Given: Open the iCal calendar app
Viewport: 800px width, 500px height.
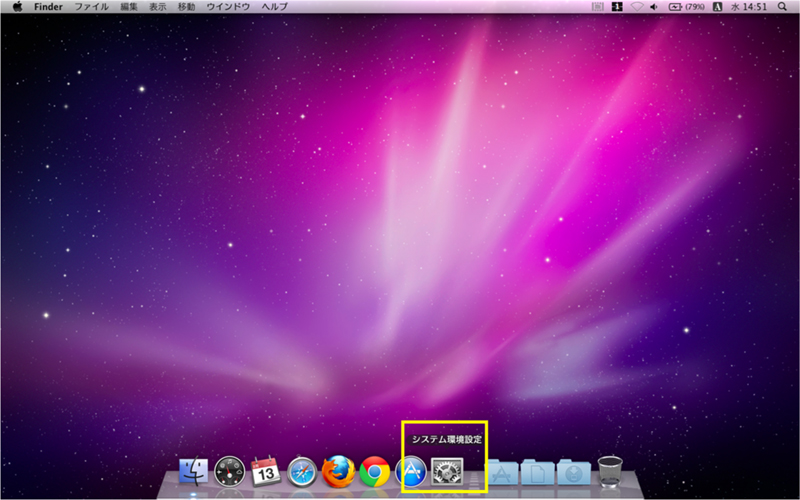Looking at the screenshot, I should click(x=266, y=470).
